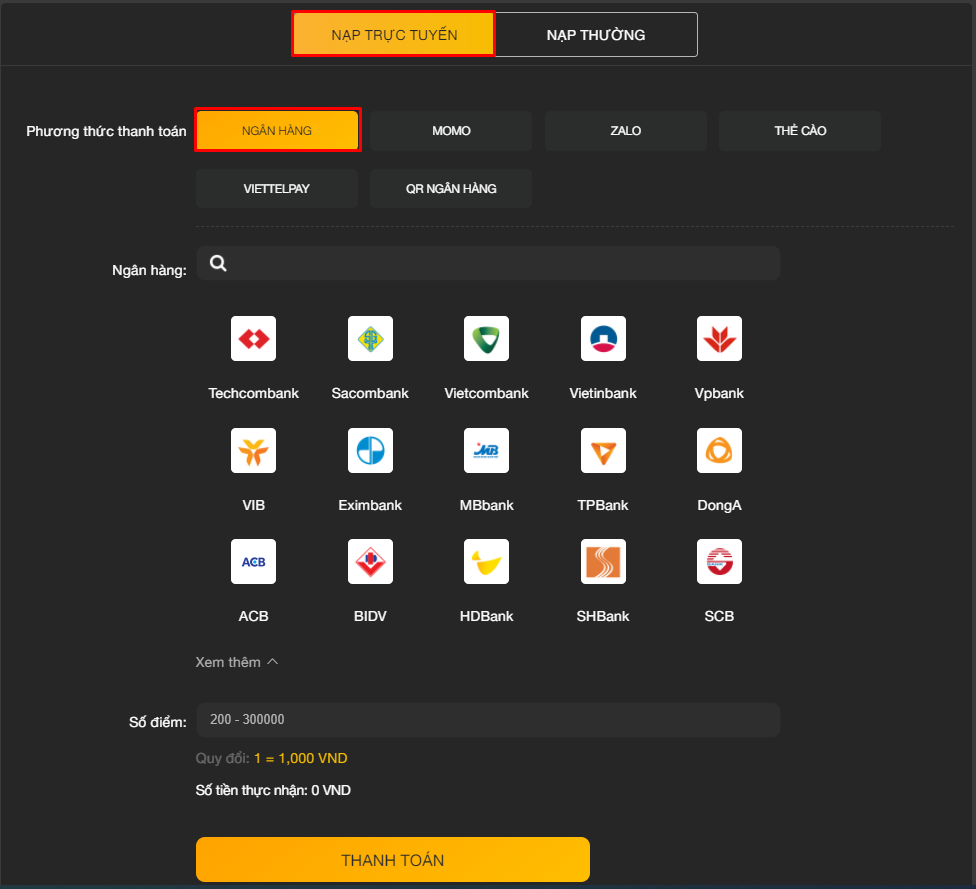Click the search magnifier icon
976x889 pixels.
pyautogui.click(x=219, y=263)
